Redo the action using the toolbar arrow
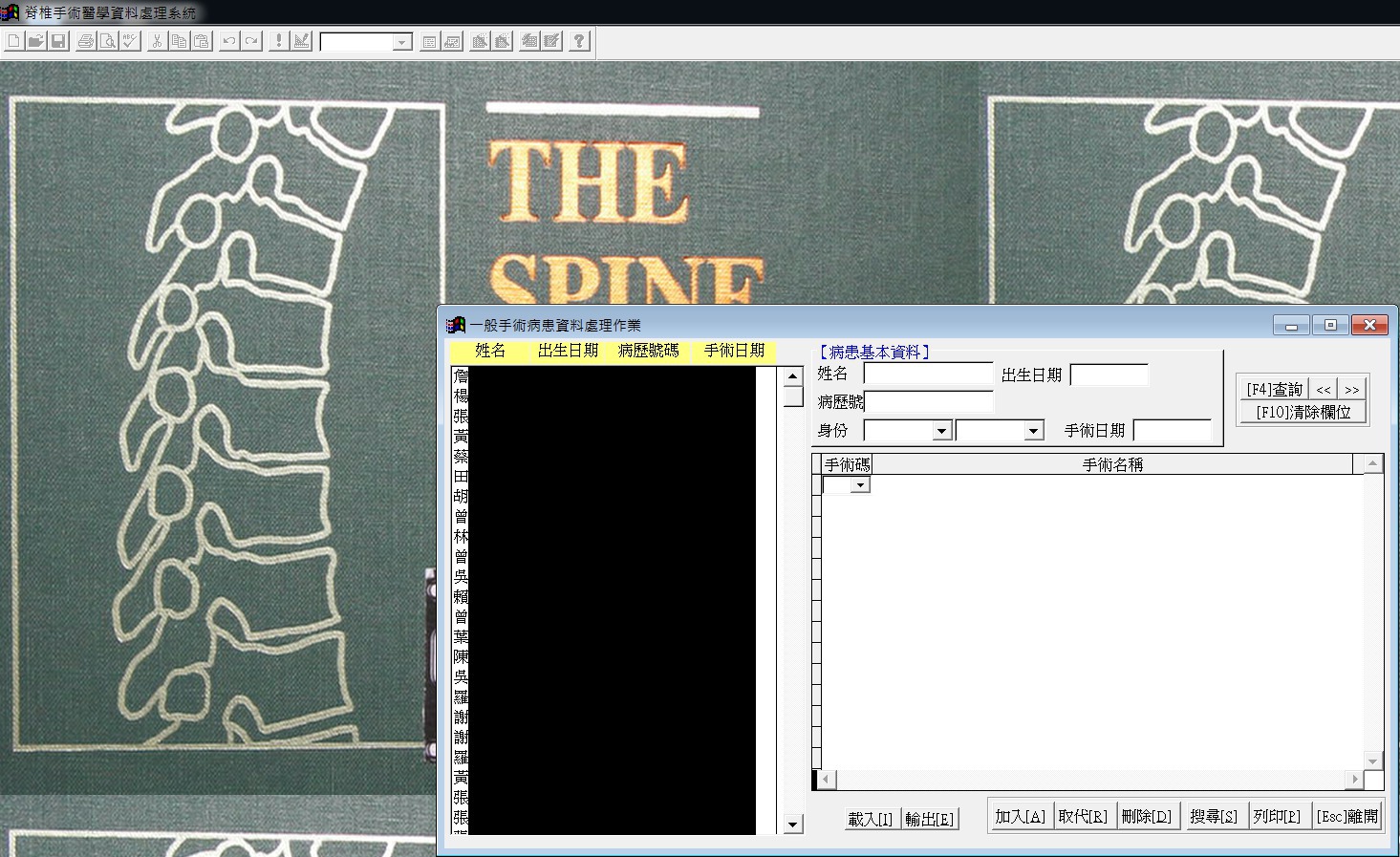This screenshot has width=1400, height=857. click(x=250, y=41)
